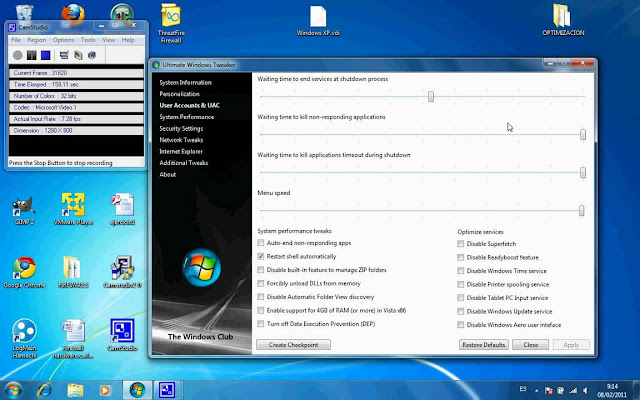Uncheck Restart shell automatically
Screen dimensions: 640x400
[x=260, y=256]
